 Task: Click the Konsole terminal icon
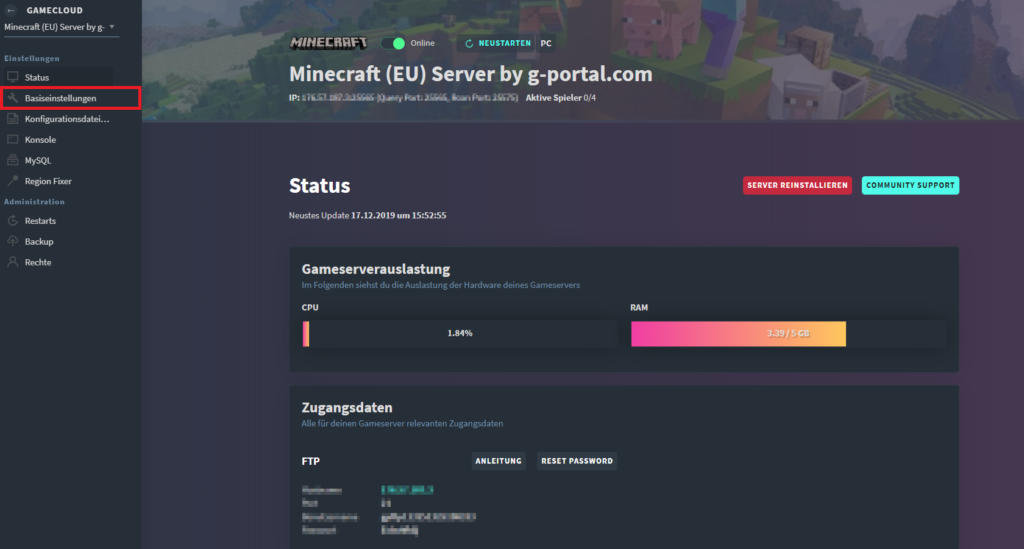(12, 140)
